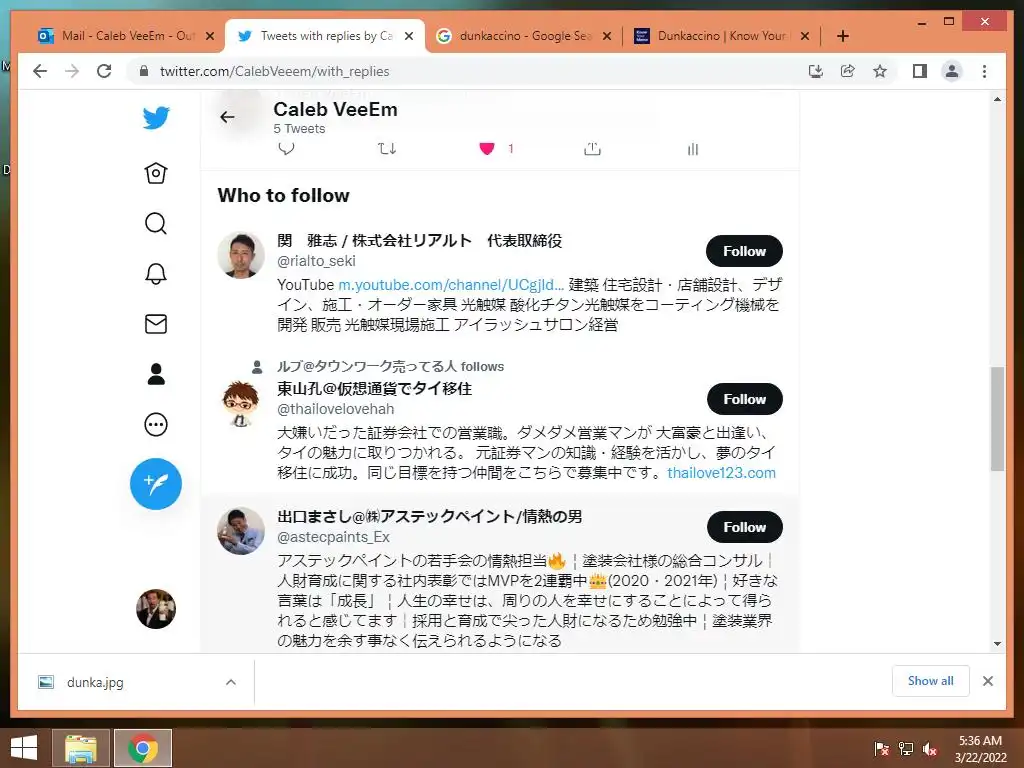Viewport: 1024px width, 768px height.
Task: Open a new browser tab with plus
Action: 842,36
